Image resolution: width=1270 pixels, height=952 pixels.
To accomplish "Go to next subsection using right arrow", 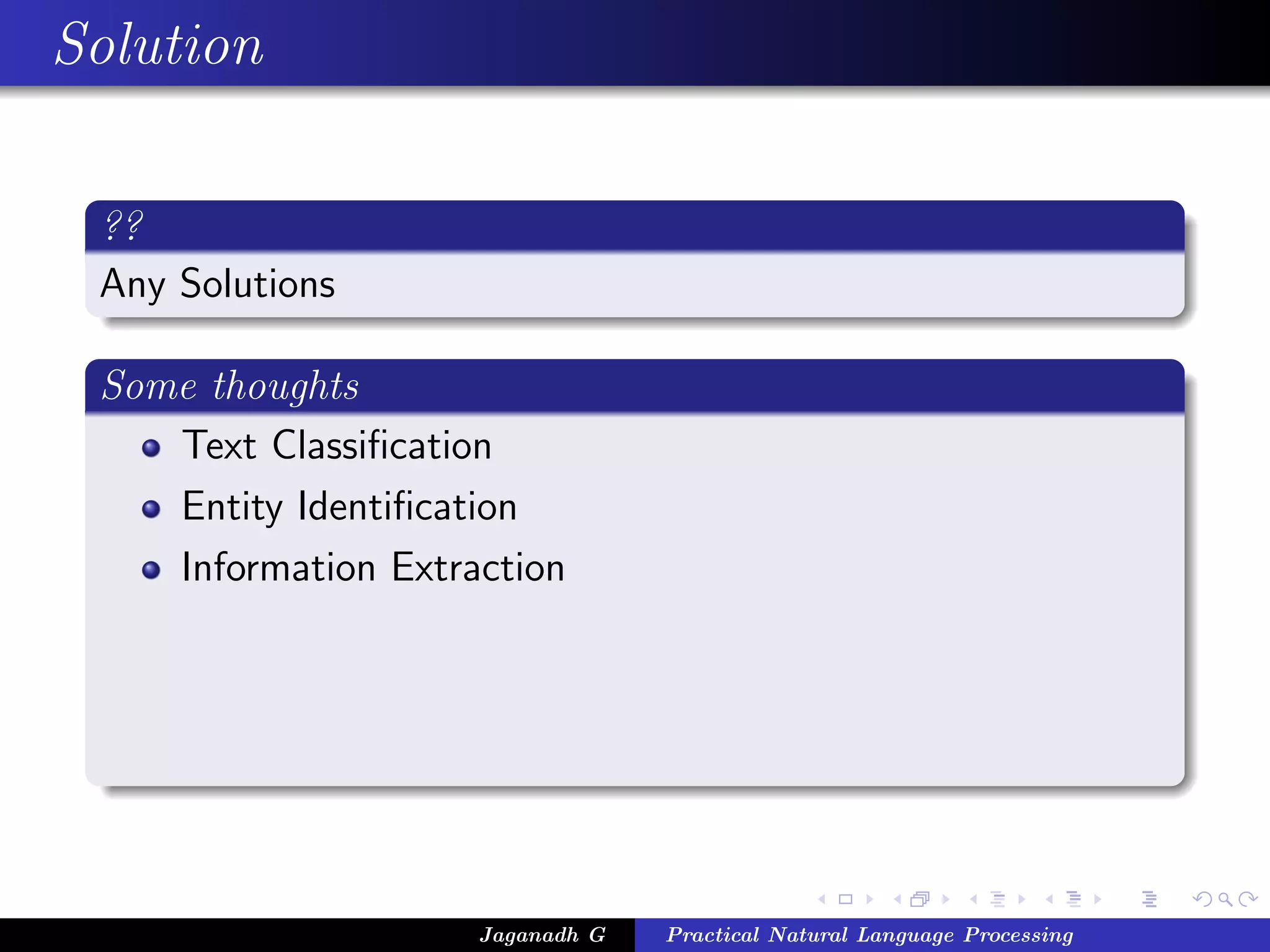I will pos(1022,899).
